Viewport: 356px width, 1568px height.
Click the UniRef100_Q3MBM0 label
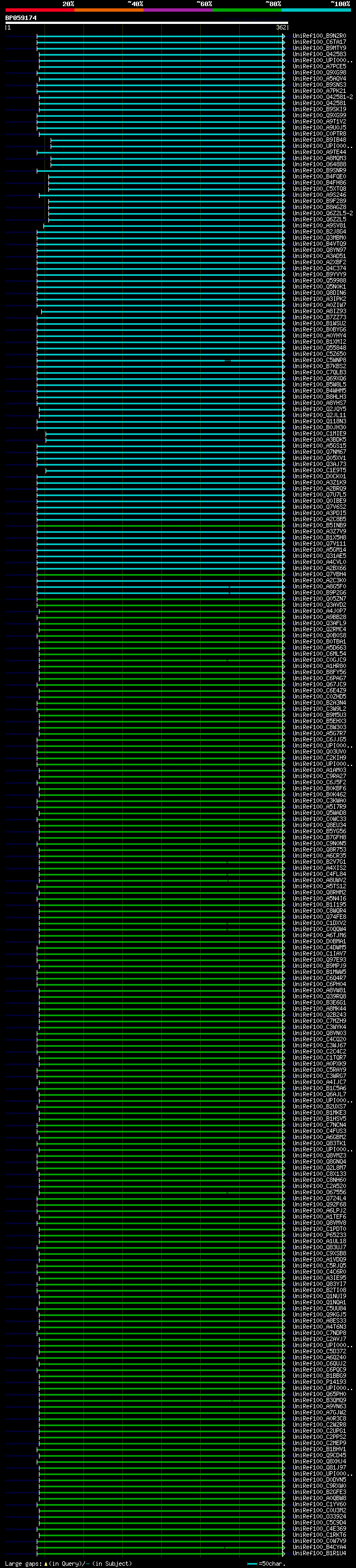pyautogui.click(x=319, y=238)
